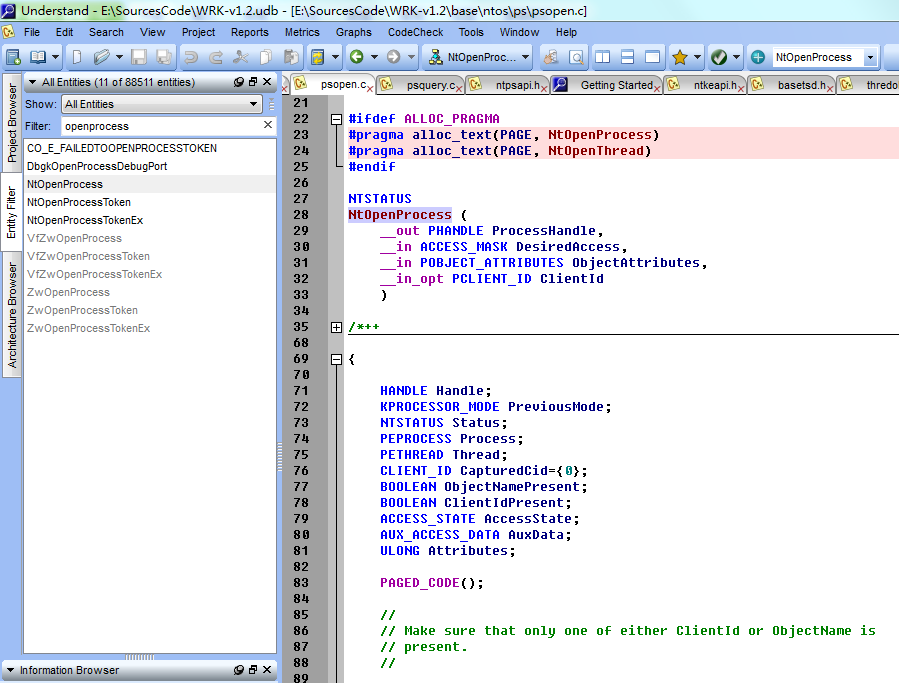Select CO_E_FAILEDTOOPENPROCESSTOKEN entity

(122, 148)
